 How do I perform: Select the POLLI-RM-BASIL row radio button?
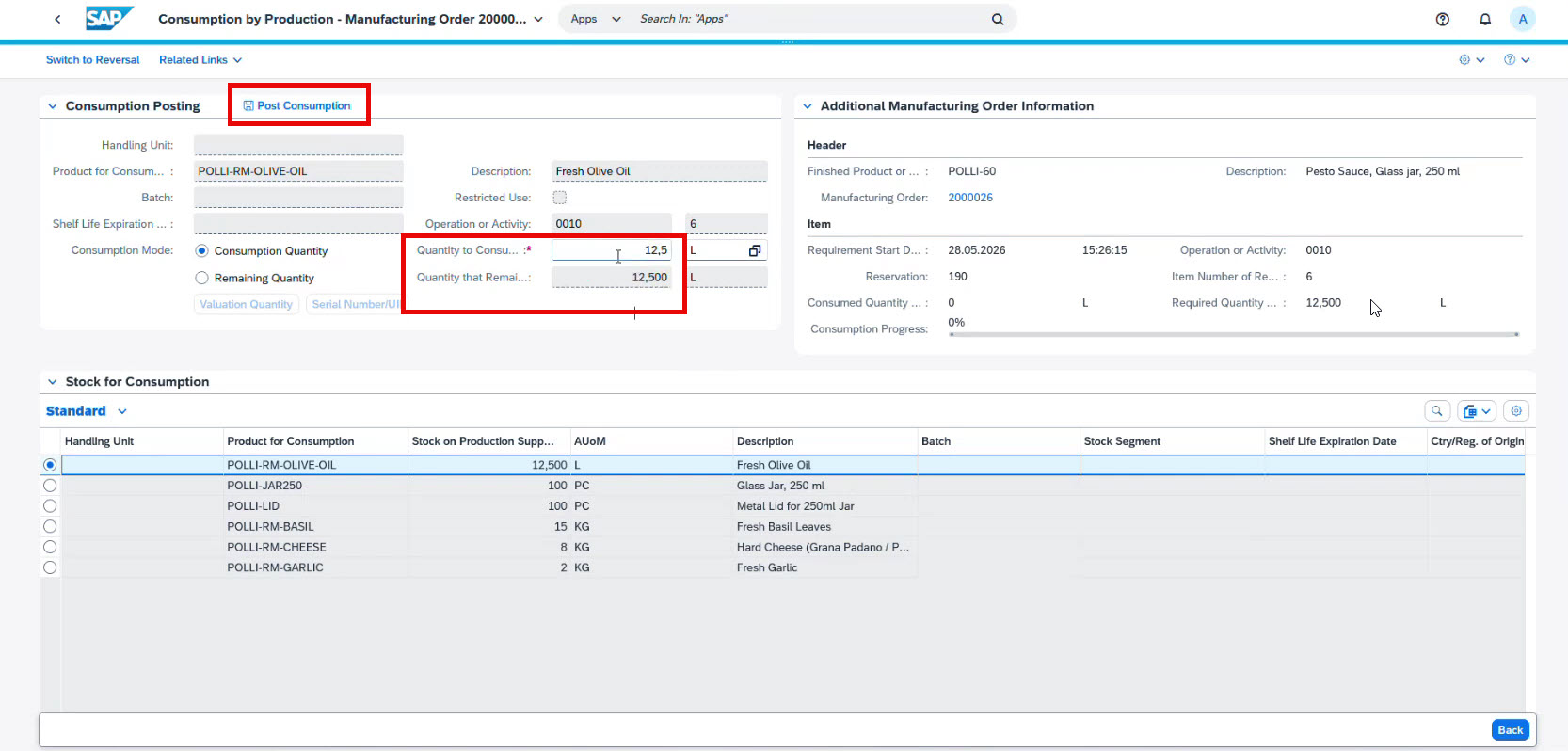tap(50, 527)
